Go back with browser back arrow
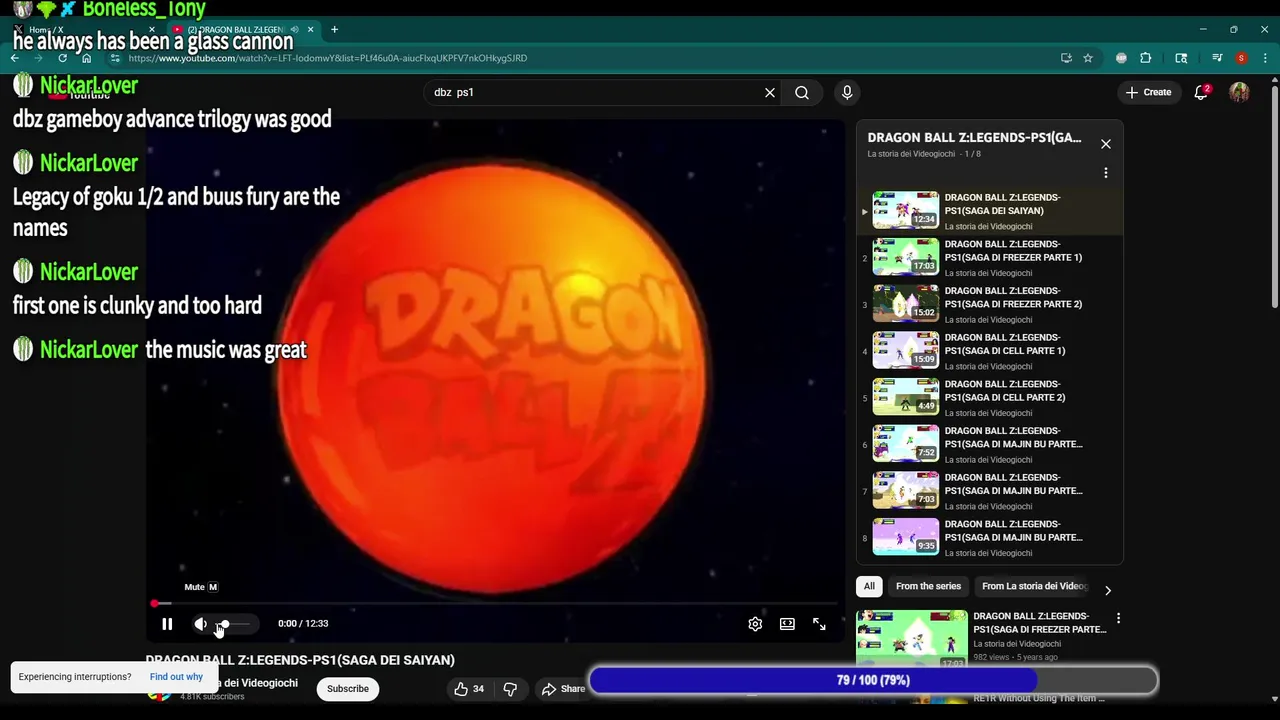 (15, 58)
